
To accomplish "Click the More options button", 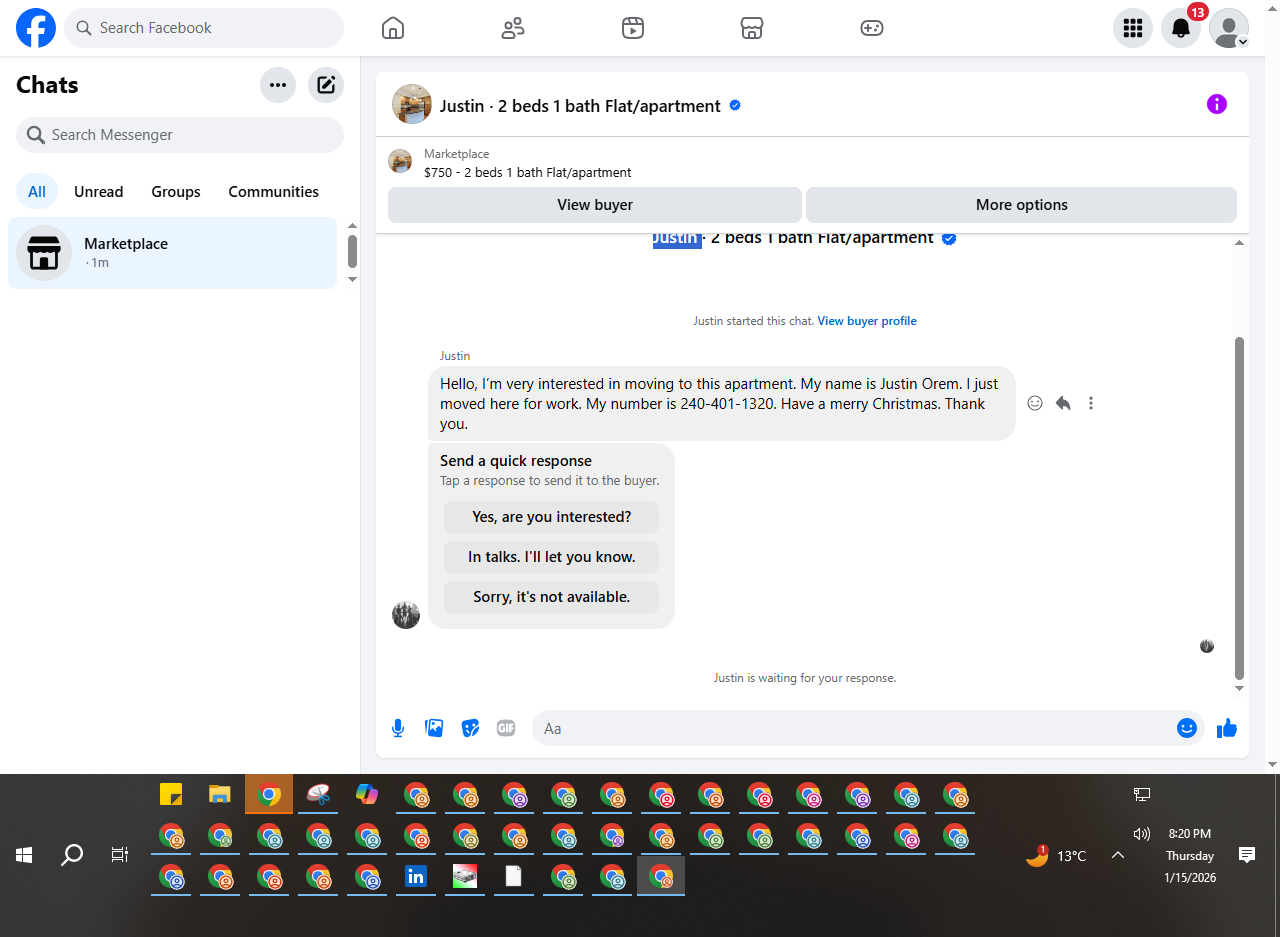I will click(x=1022, y=205).
